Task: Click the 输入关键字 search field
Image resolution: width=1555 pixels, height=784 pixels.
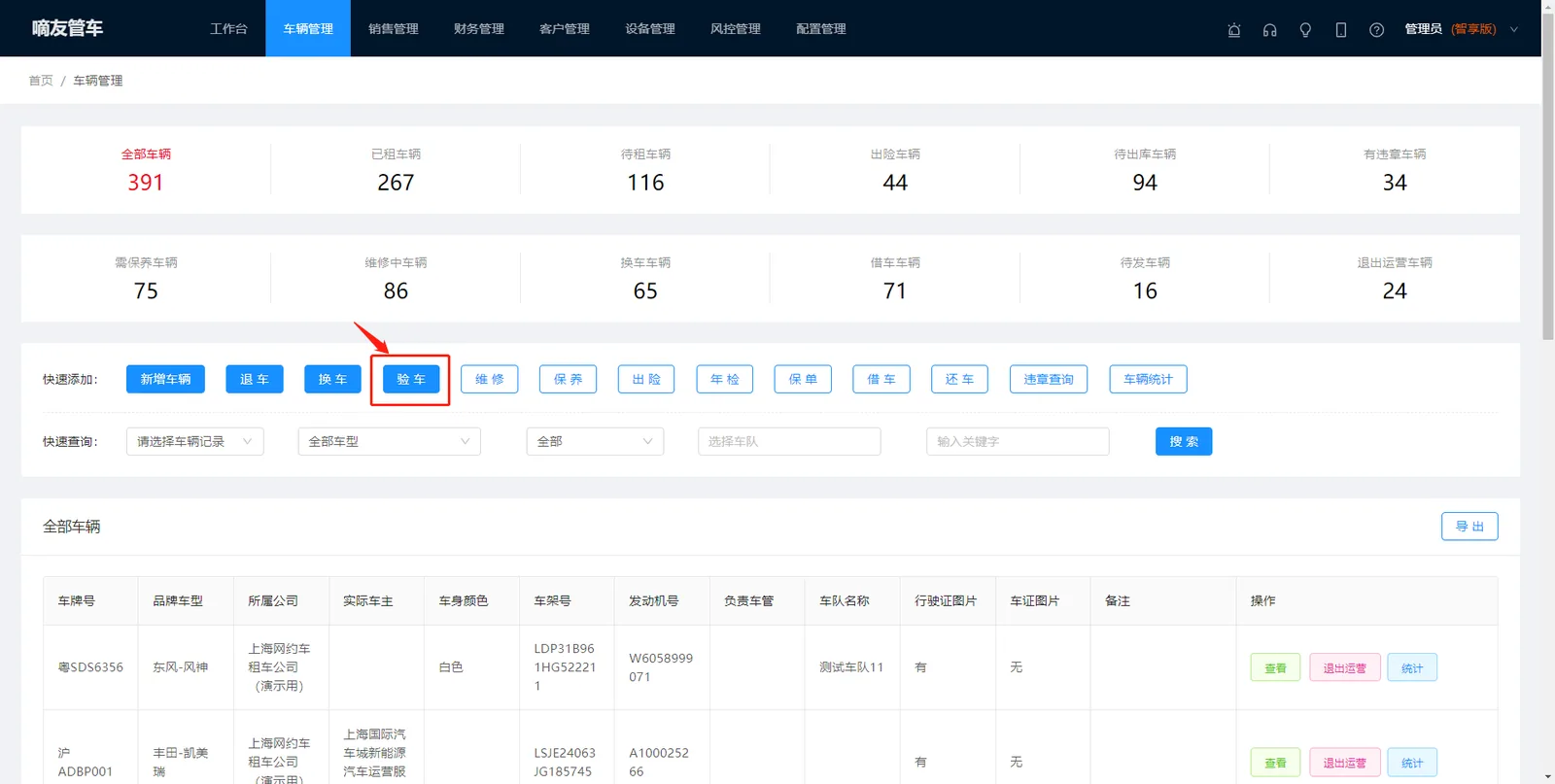Action: 1018,441
